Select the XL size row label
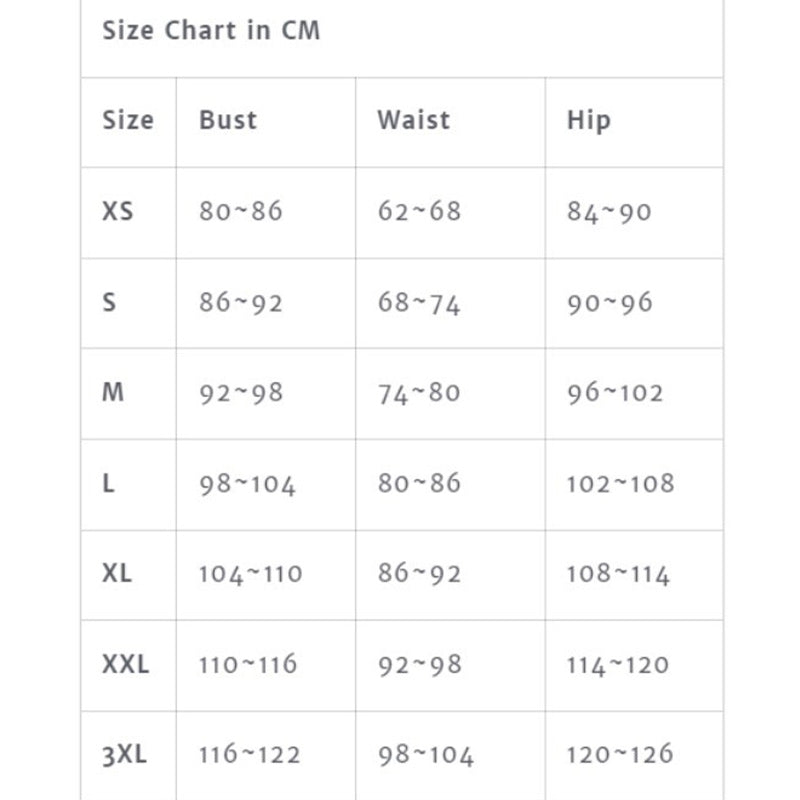Viewport: 800px width, 800px height. click(x=117, y=574)
